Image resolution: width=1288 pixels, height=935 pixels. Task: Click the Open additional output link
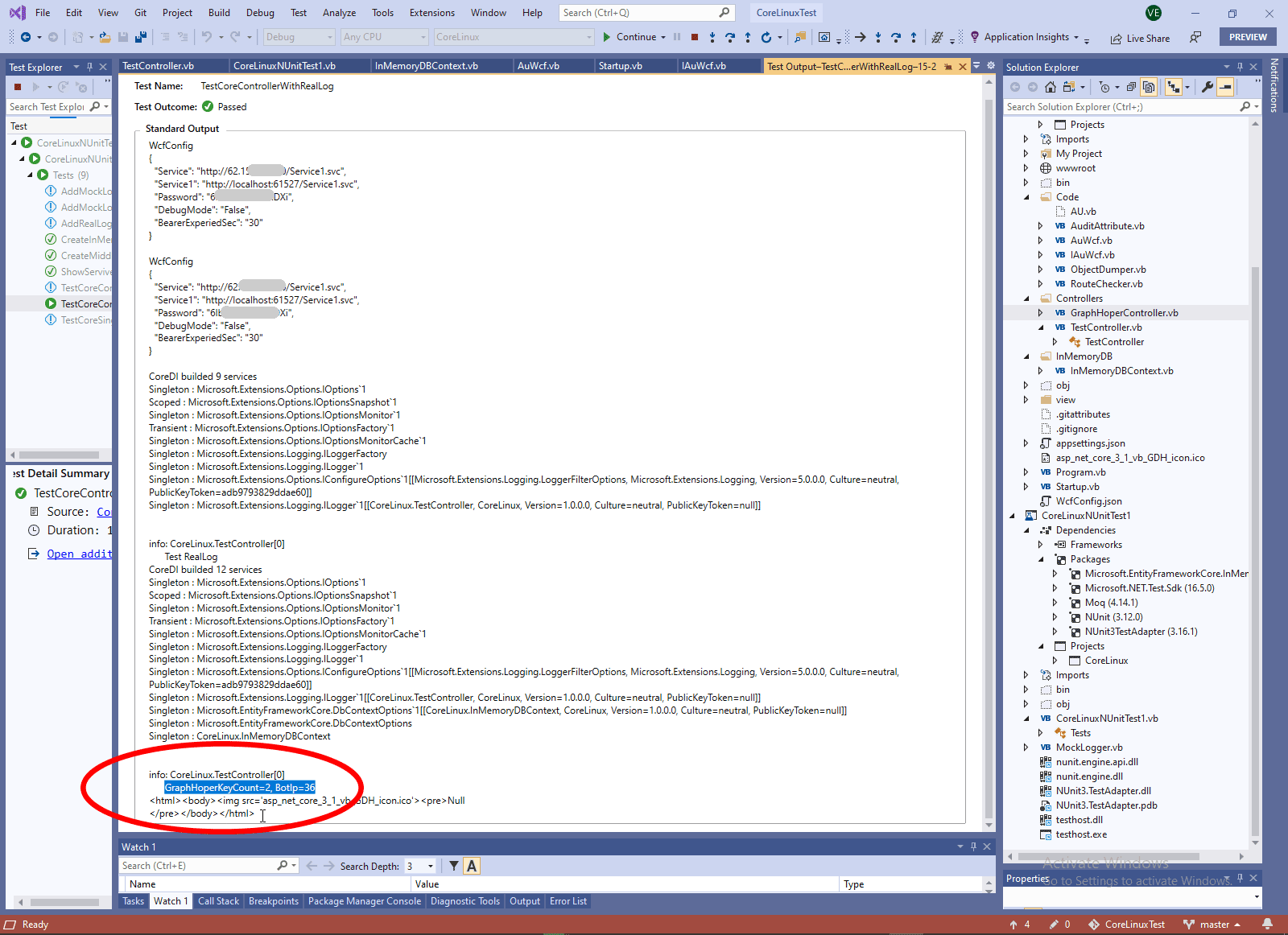79,554
